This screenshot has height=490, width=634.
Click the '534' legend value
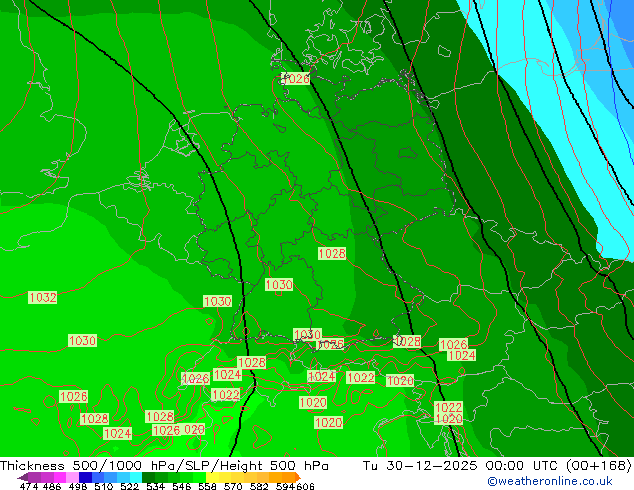pyautogui.click(x=155, y=486)
